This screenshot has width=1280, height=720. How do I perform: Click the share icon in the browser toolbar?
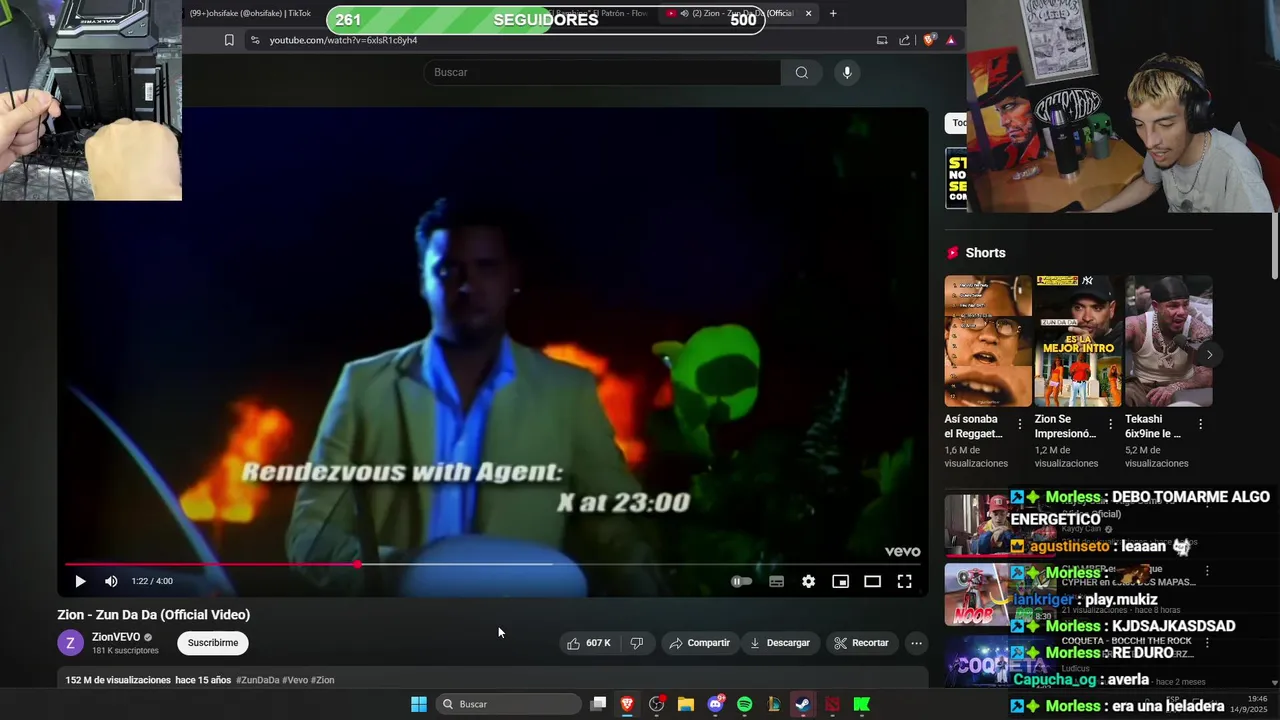(905, 40)
